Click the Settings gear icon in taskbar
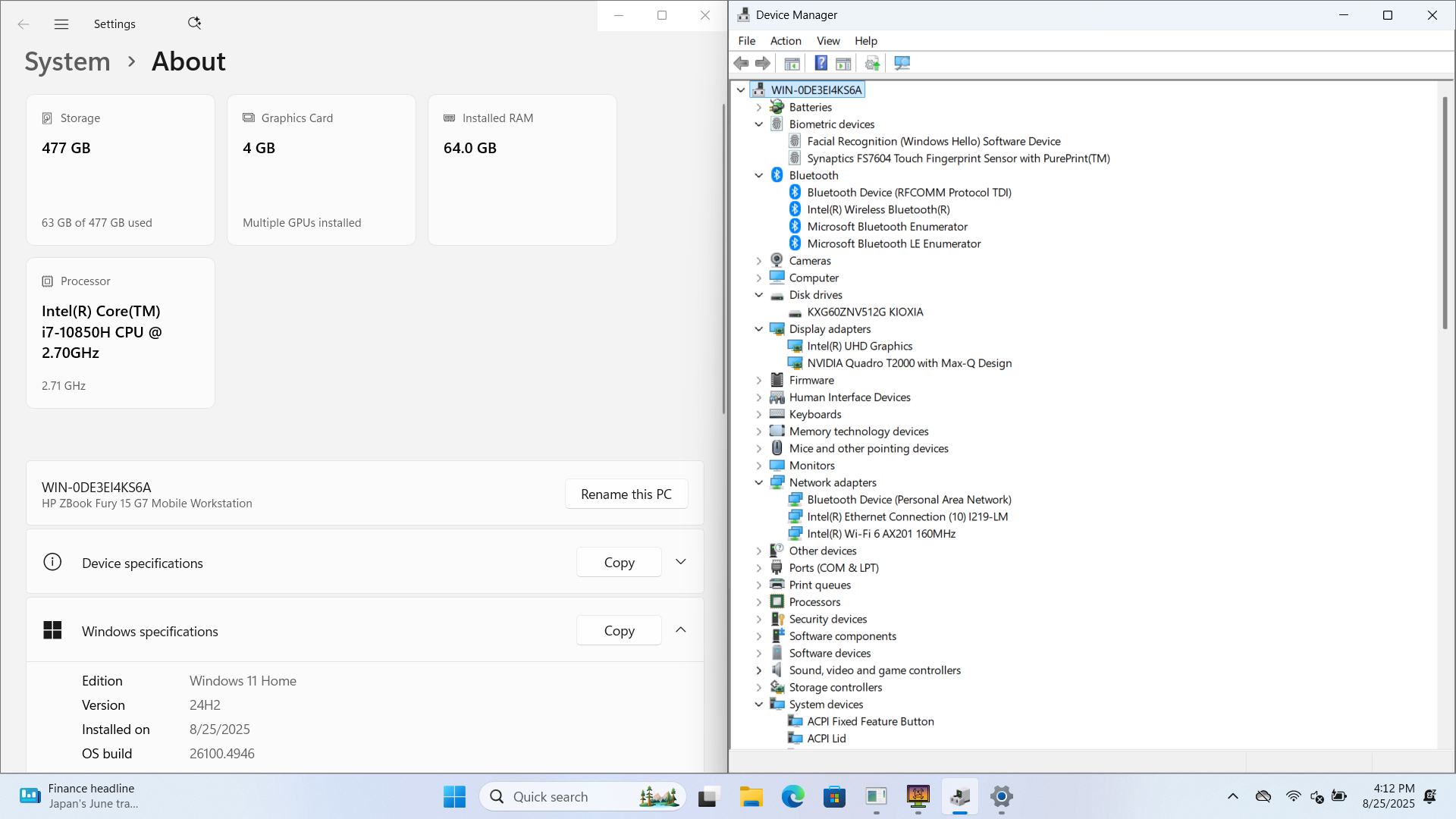Viewport: 1456px width, 819px height. coord(1002,796)
